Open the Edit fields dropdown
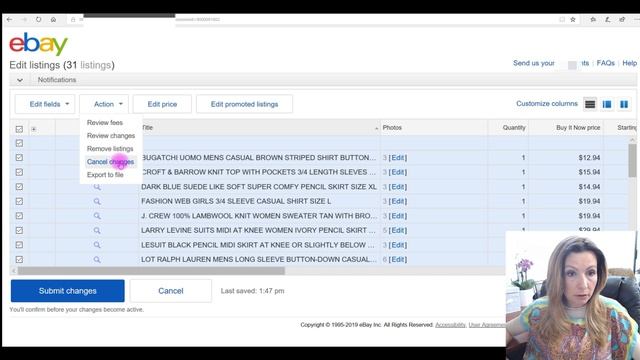 tap(45, 104)
